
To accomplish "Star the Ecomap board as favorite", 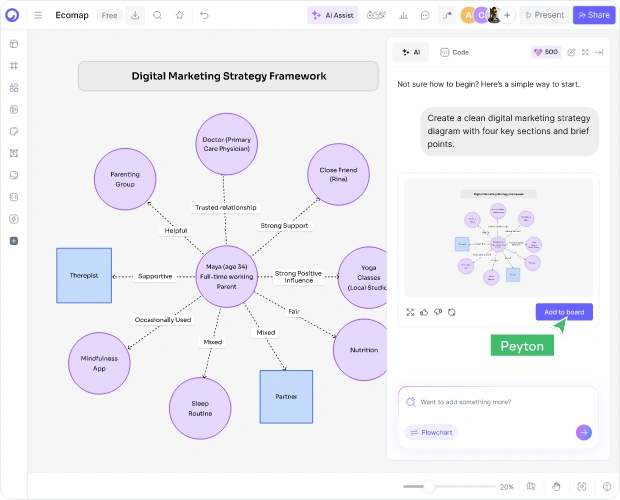I will coord(180,15).
